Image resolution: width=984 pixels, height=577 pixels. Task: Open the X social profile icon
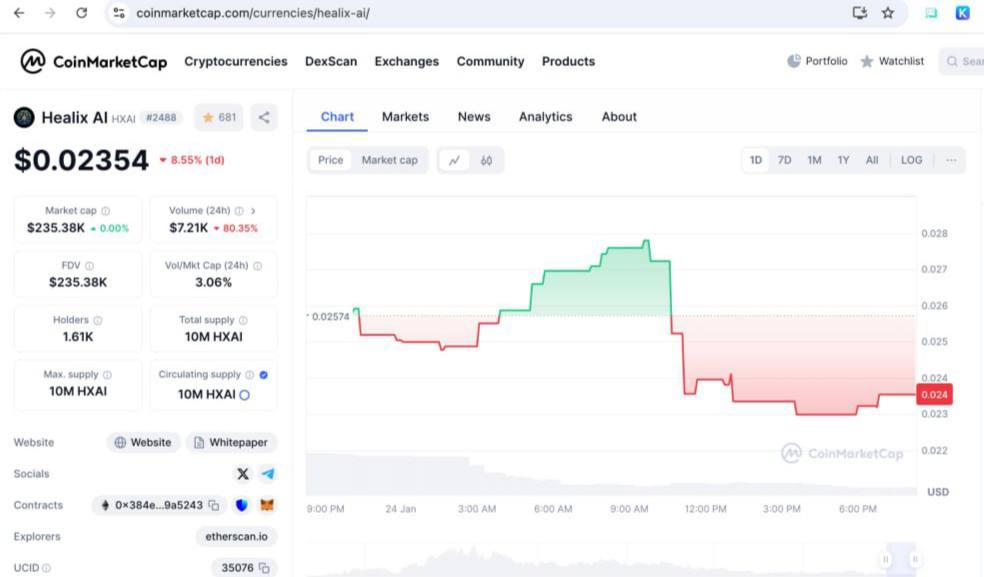tap(243, 474)
